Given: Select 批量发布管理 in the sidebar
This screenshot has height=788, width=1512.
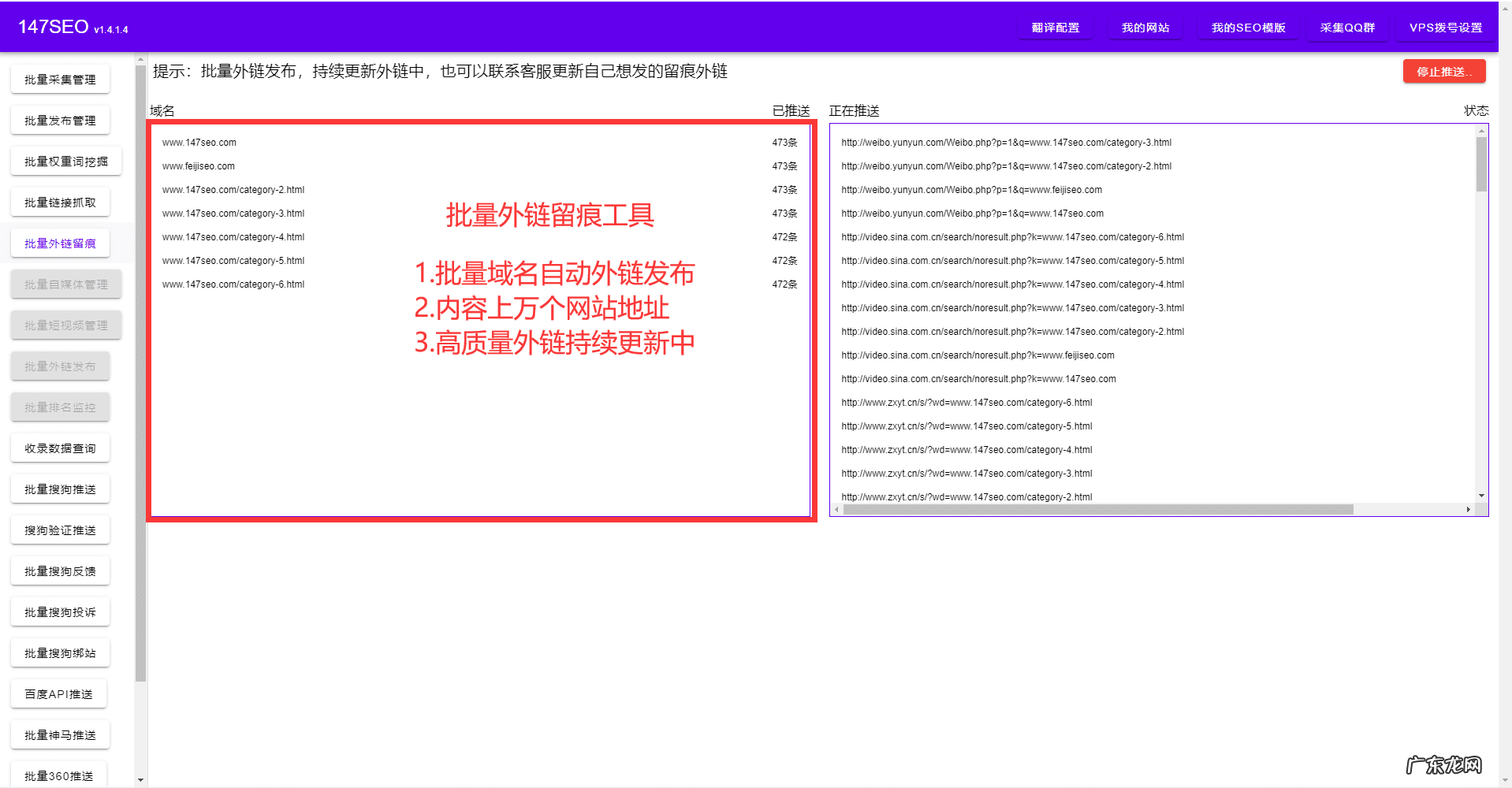Looking at the screenshot, I should 60,120.
